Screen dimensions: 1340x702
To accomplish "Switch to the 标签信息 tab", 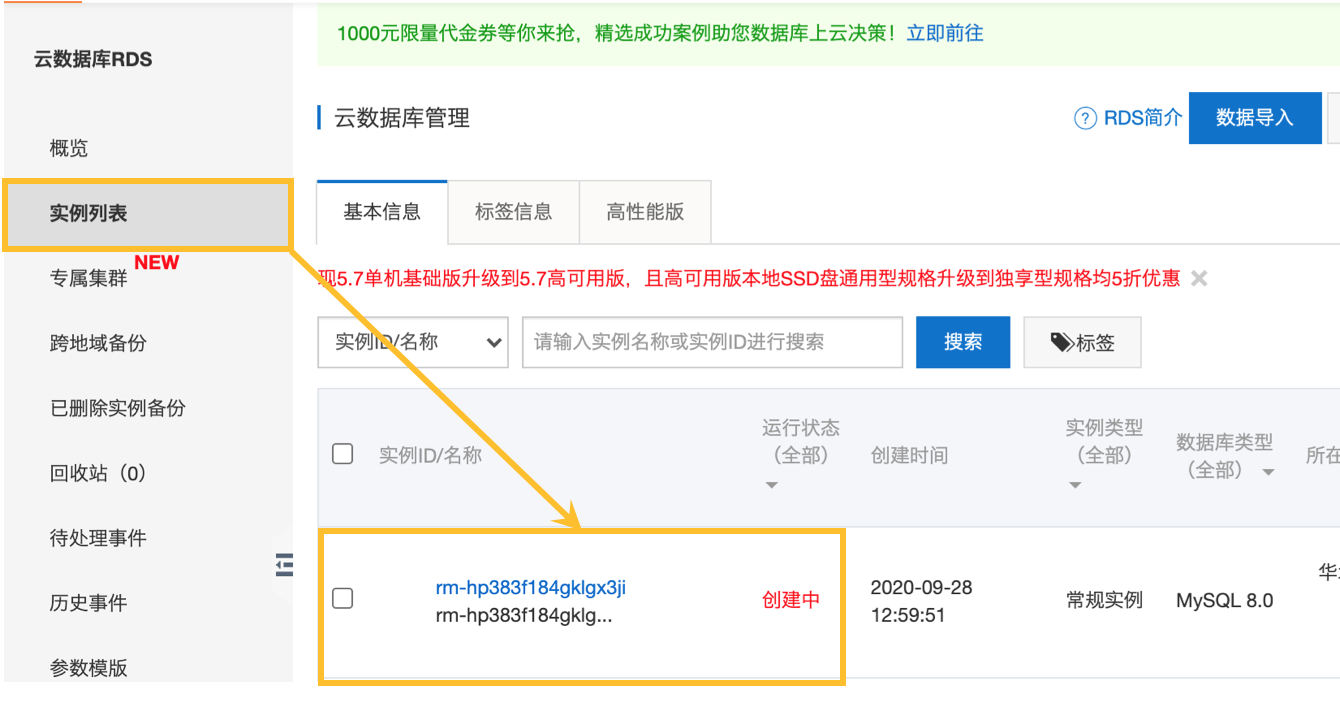I will pyautogui.click(x=513, y=211).
